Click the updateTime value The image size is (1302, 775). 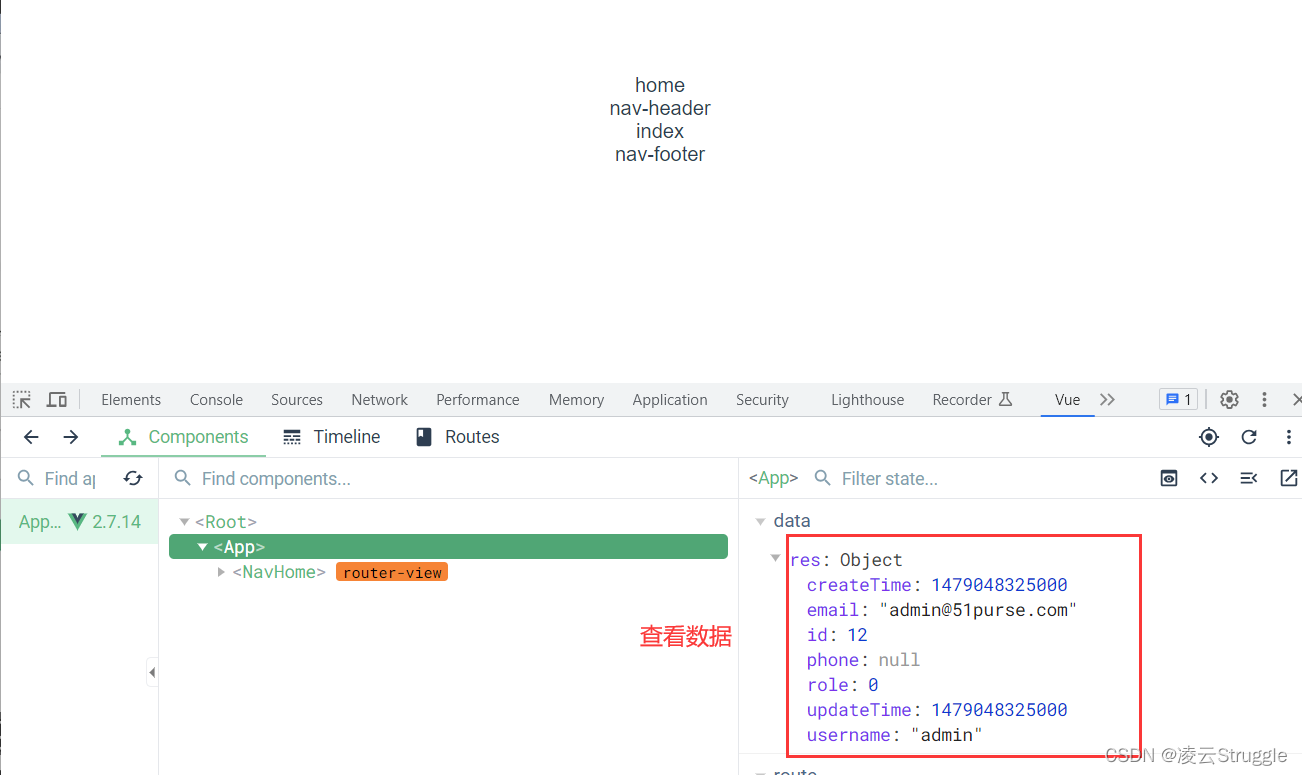999,710
